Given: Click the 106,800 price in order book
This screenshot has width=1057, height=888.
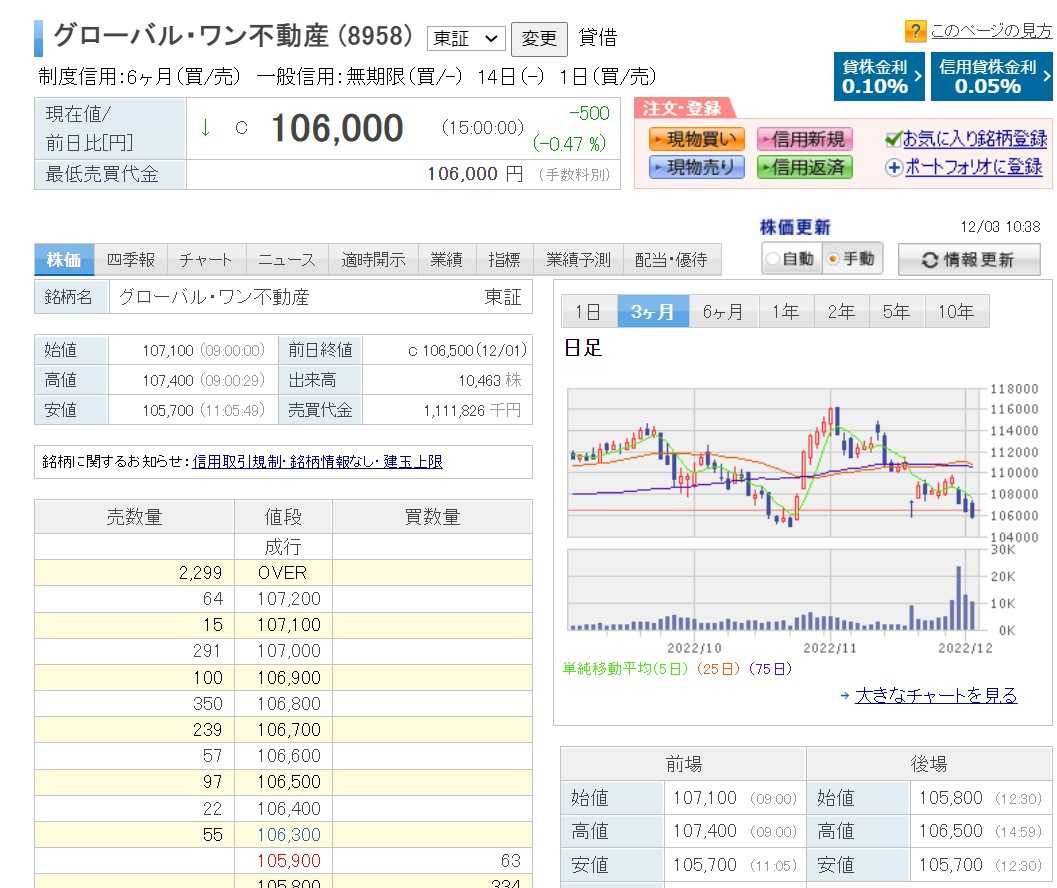Looking at the screenshot, I should (x=289, y=704).
